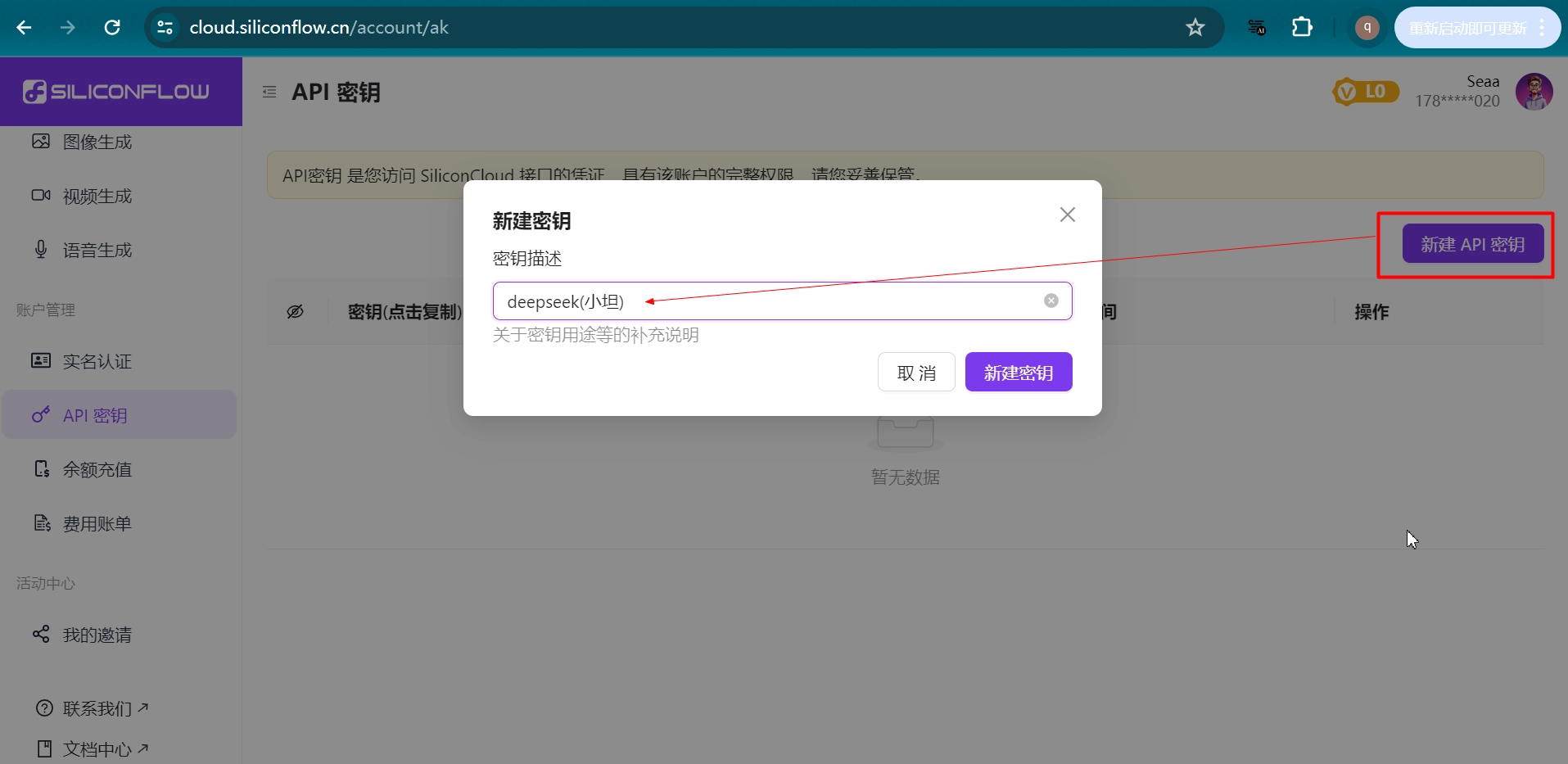
Task: Open 语音生成 in sidebar
Action: (120, 251)
